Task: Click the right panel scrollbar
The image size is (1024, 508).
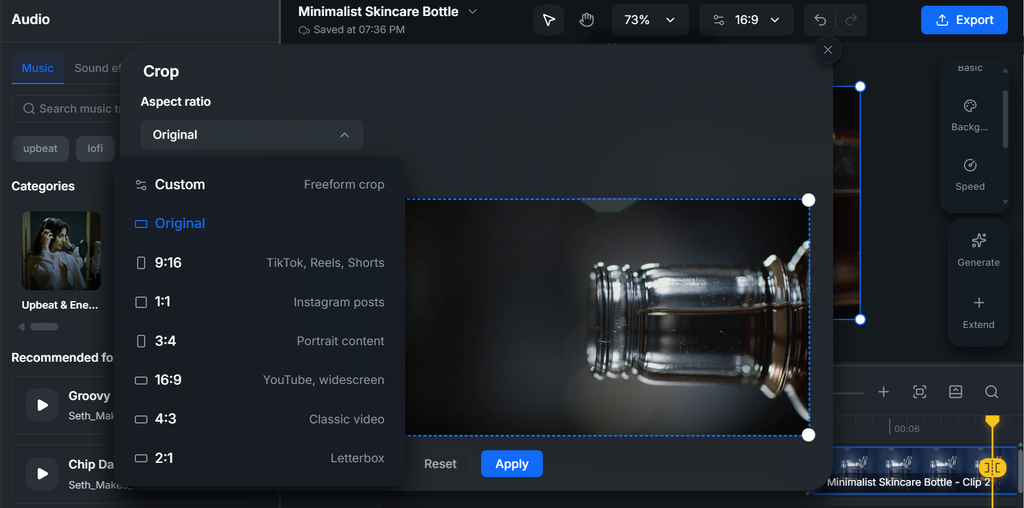Action: point(1005,119)
